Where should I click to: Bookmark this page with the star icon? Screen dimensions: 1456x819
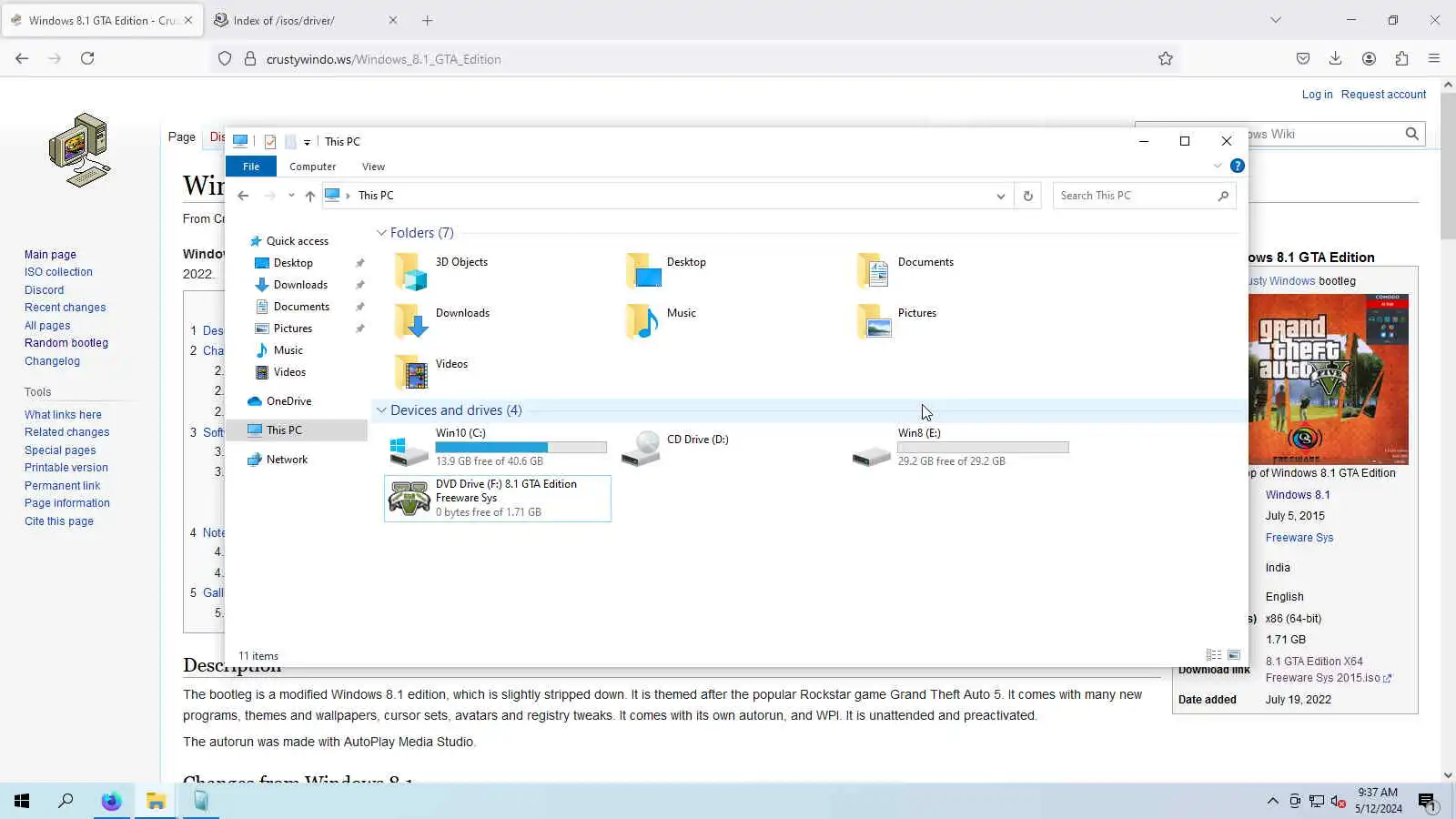[x=1166, y=59]
